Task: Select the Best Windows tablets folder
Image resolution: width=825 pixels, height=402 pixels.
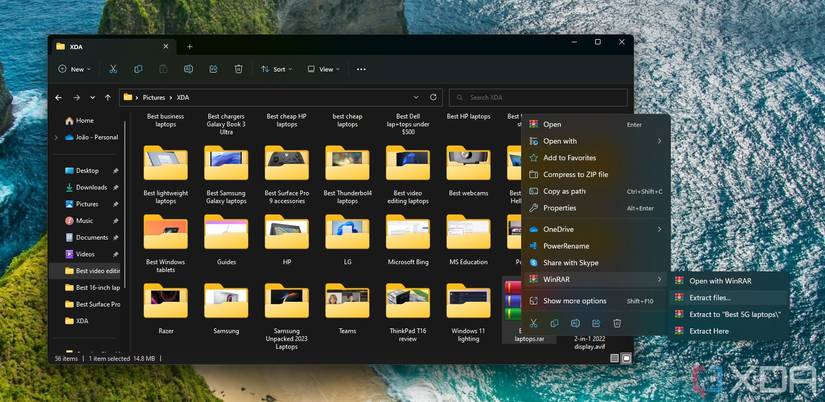Action: [x=165, y=232]
